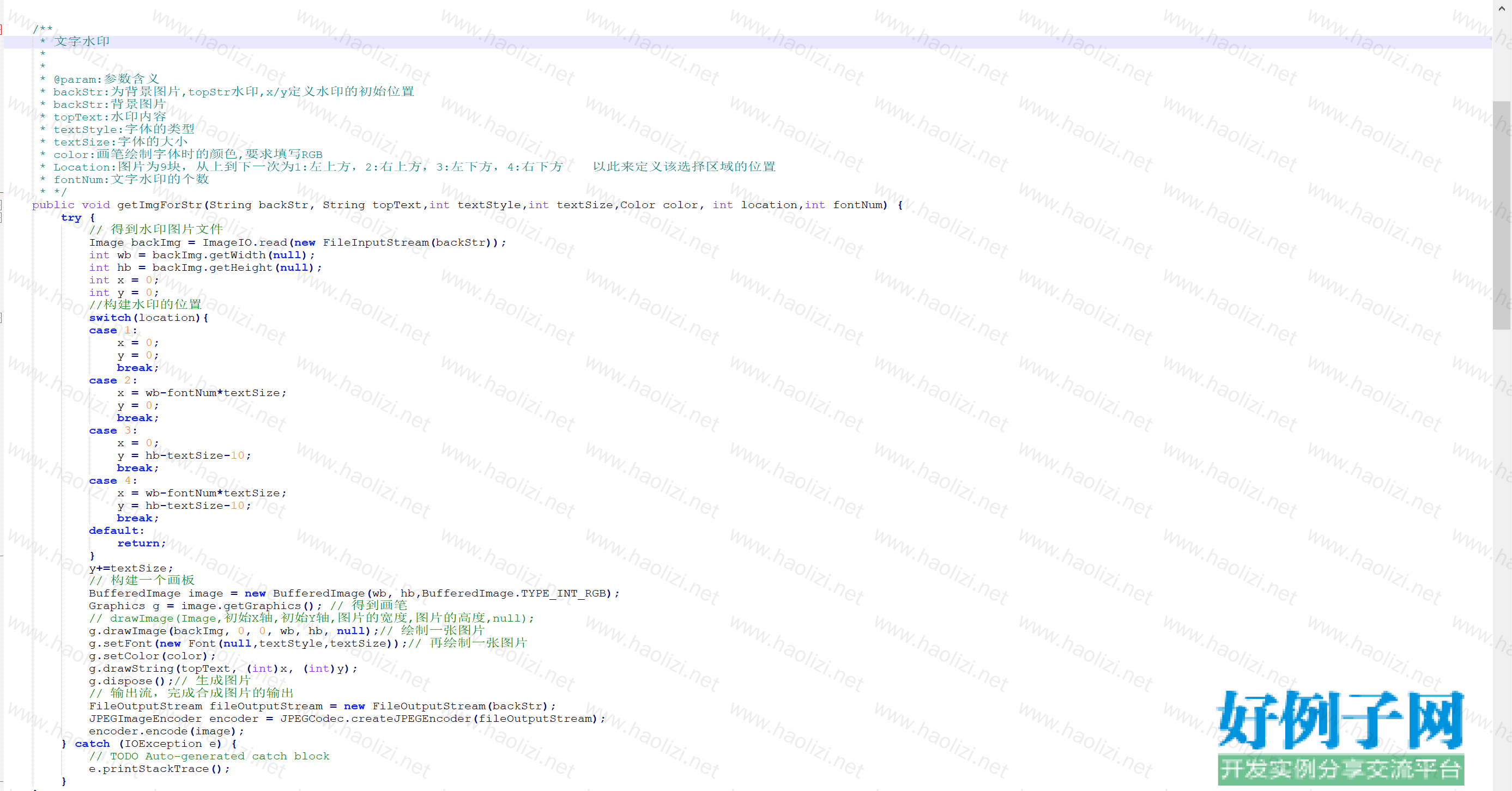Place cursor on highlighted 文字水印 line
Viewport: 1512px width, 791px height.
point(82,41)
